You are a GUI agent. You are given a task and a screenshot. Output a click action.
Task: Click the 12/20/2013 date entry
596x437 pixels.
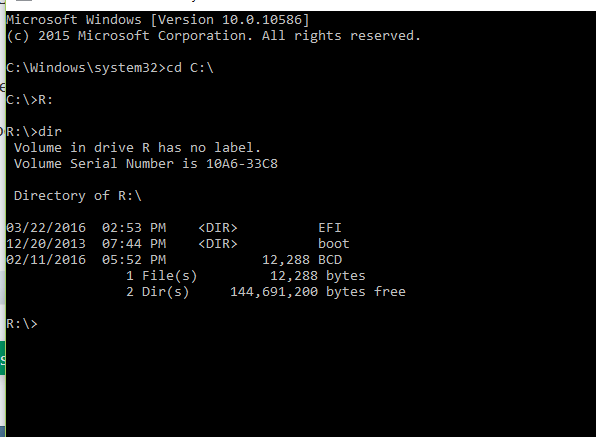pyautogui.click(x=46, y=244)
